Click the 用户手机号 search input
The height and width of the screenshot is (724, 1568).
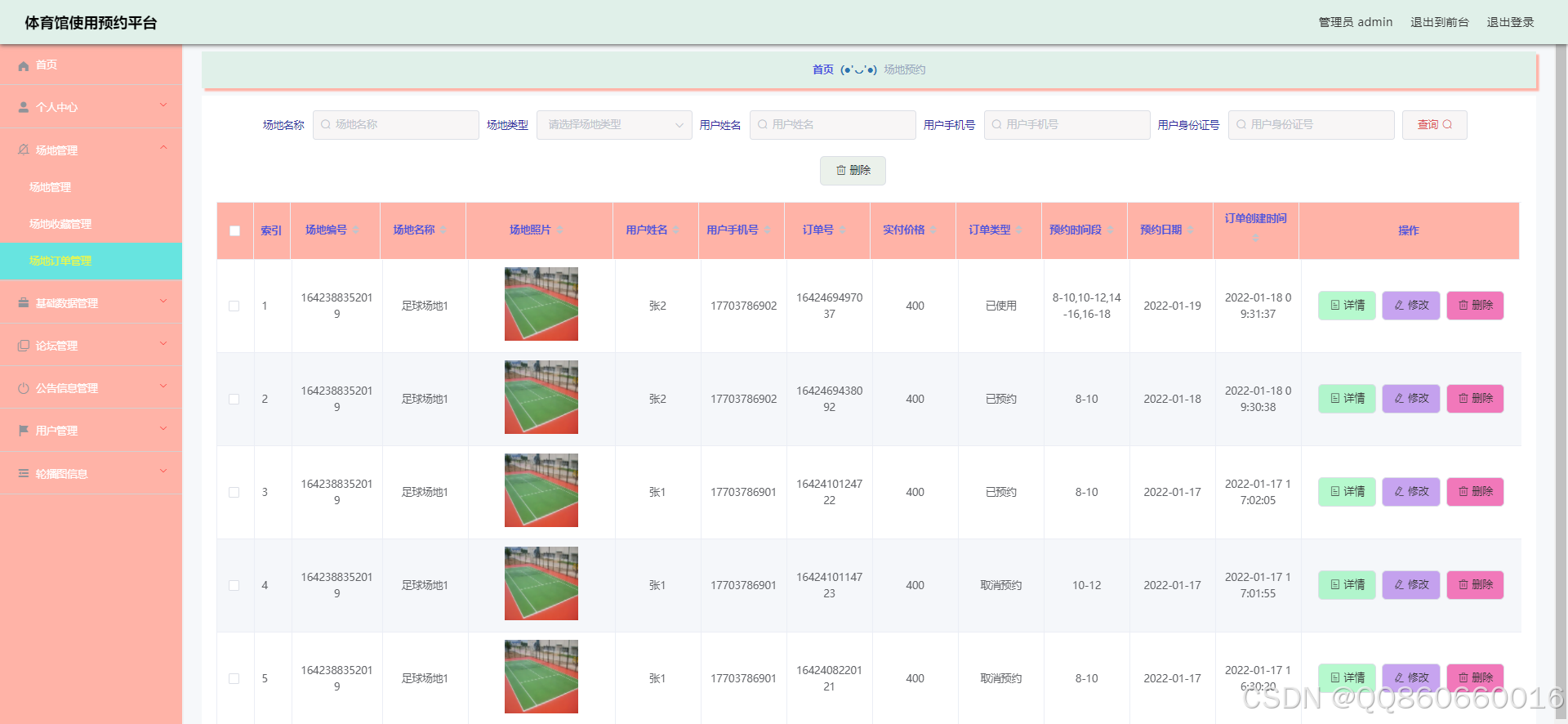(1067, 125)
